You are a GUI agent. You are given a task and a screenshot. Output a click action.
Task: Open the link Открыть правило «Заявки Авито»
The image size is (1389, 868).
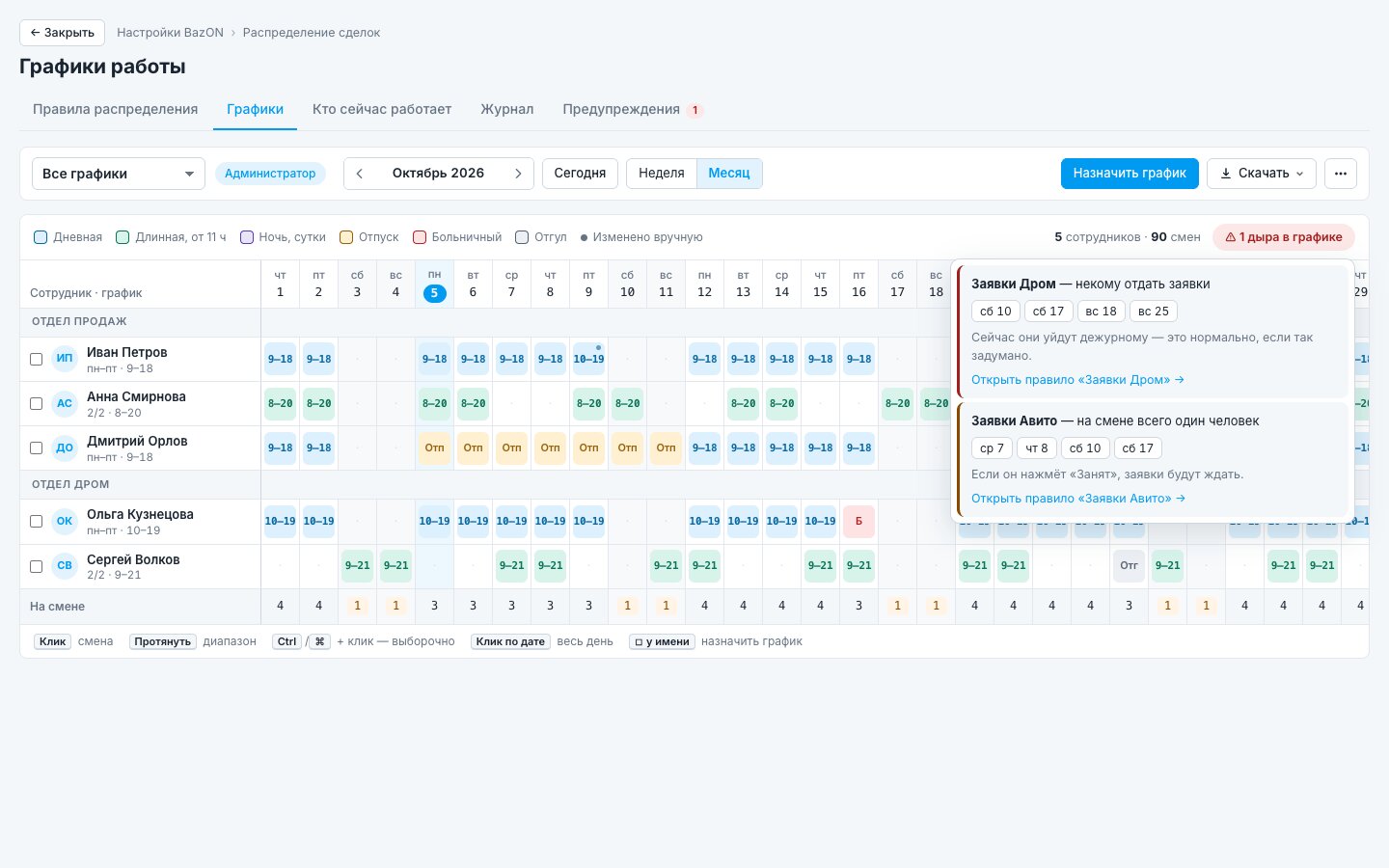tap(1078, 499)
